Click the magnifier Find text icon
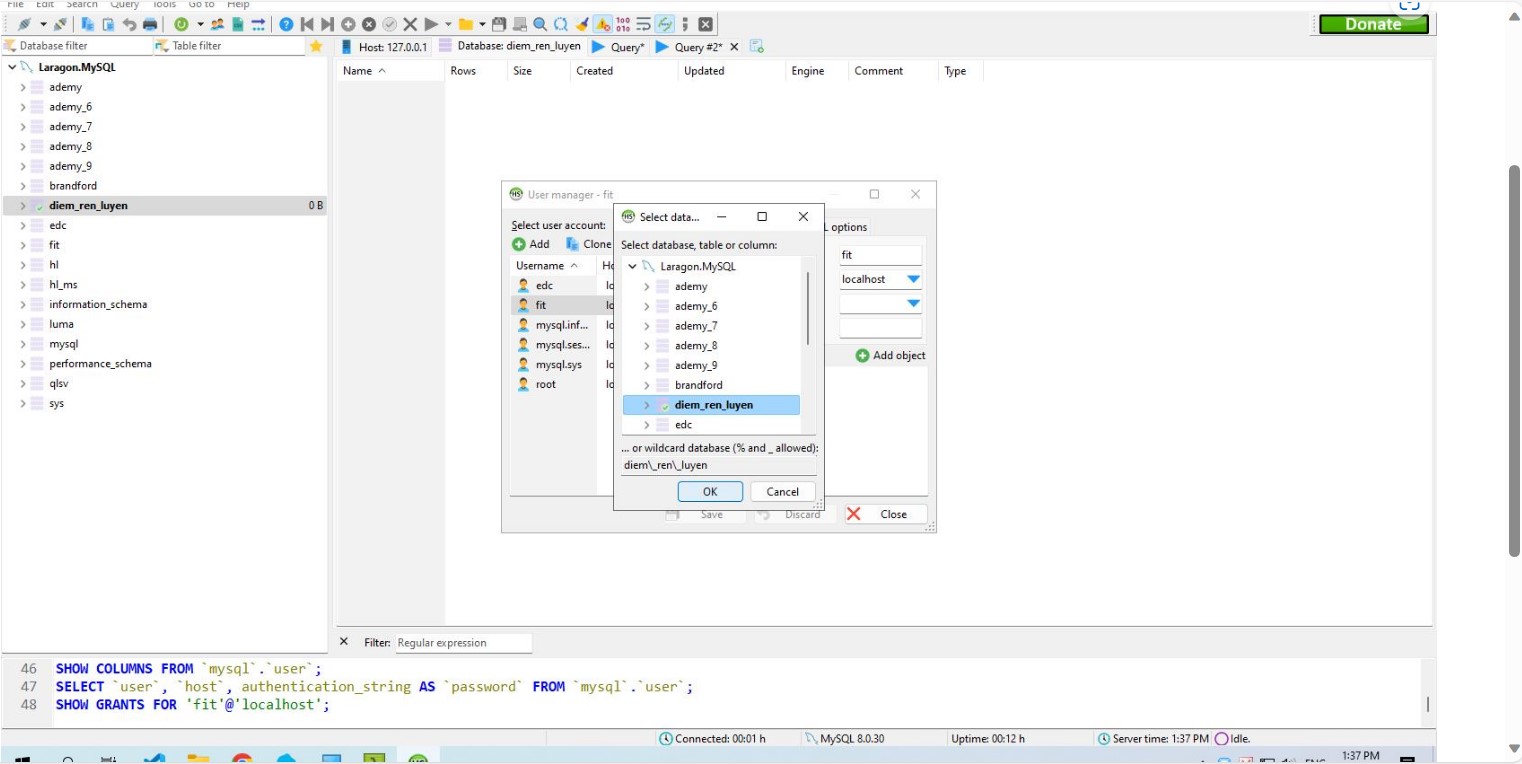 pos(540,24)
